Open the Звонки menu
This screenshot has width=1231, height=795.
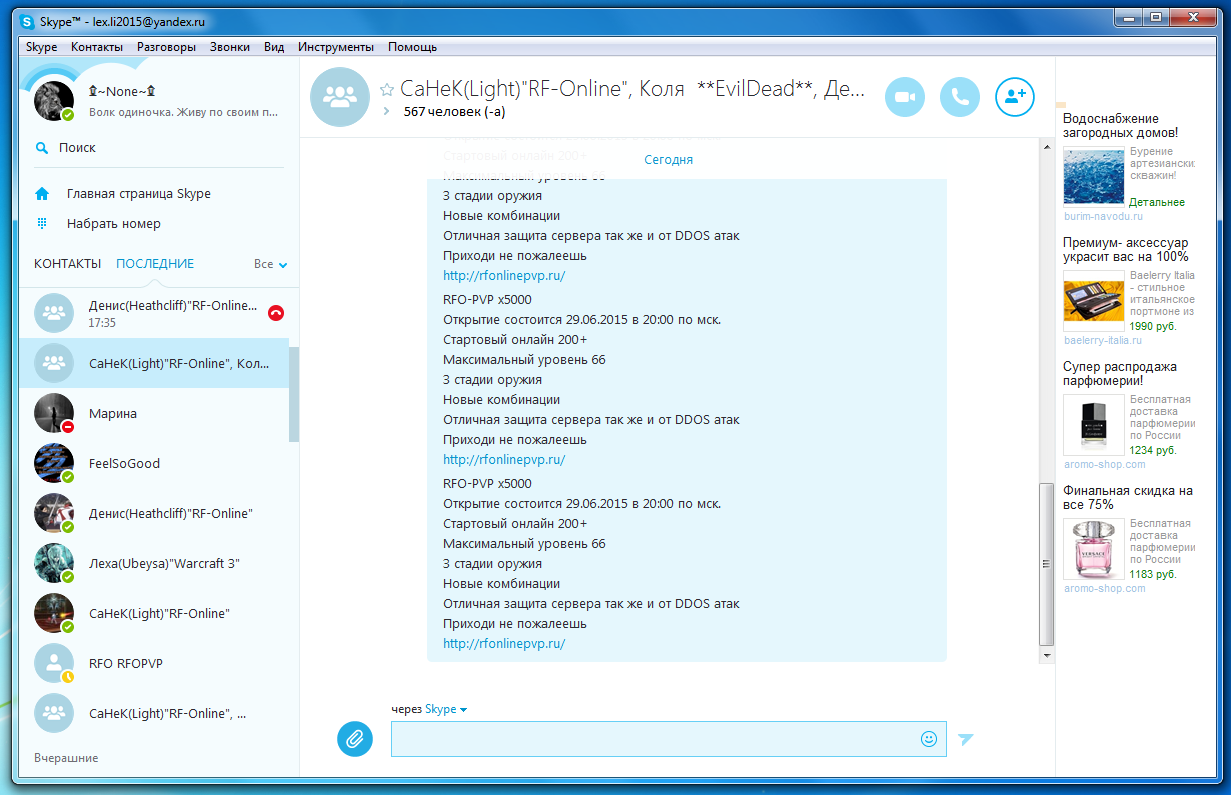[230, 47]
